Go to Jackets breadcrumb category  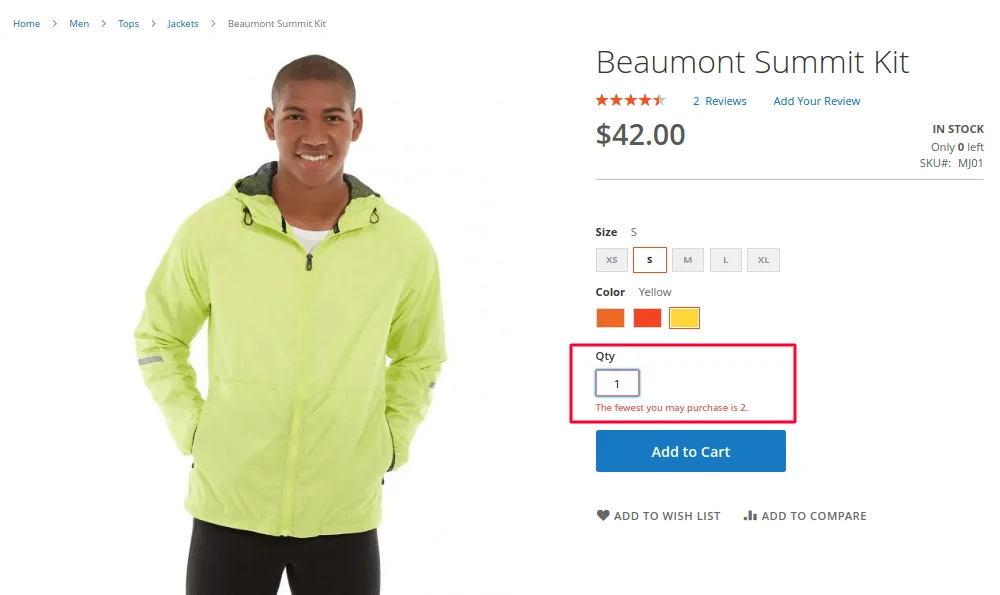(183, 24)
